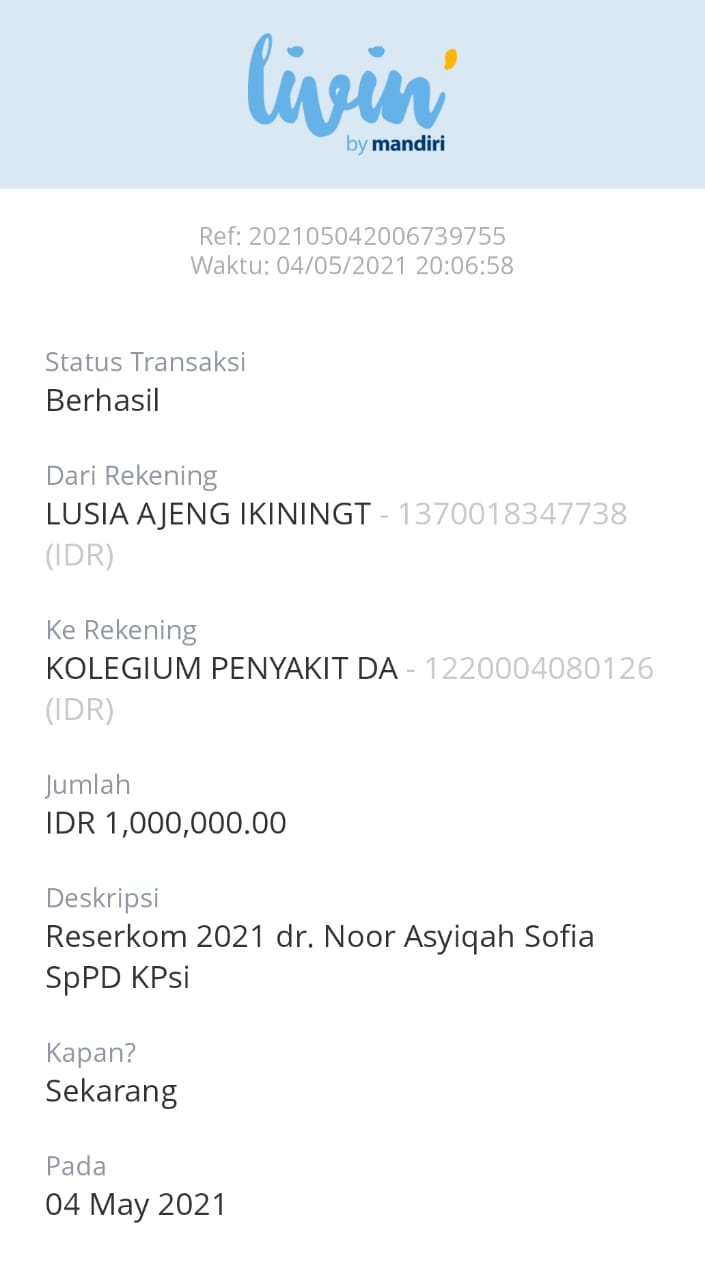Tap the Status Transaksi label

coord(146,362)
